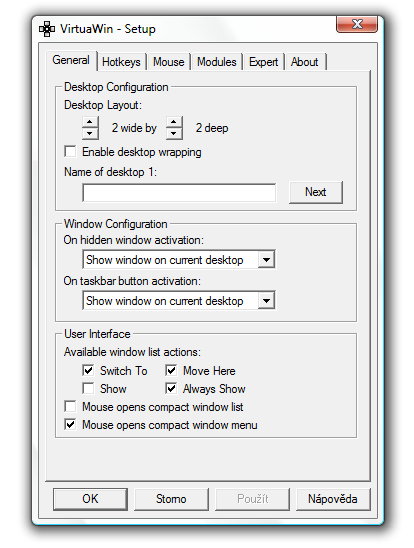Confirm settings with the OK button

coord(90,499)
